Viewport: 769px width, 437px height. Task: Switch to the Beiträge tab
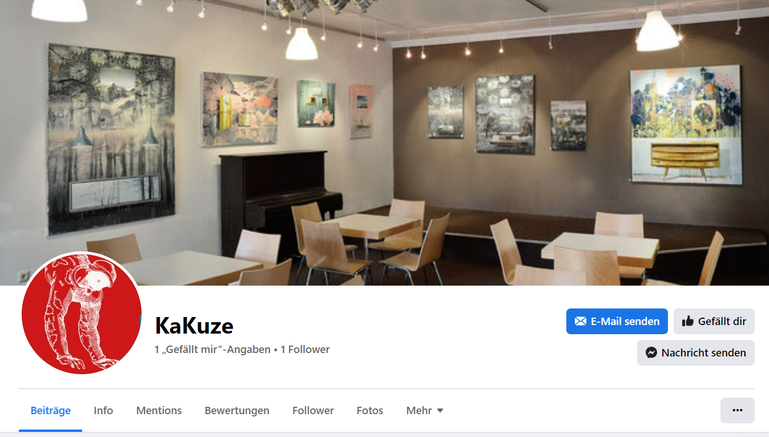coord(51,411)
